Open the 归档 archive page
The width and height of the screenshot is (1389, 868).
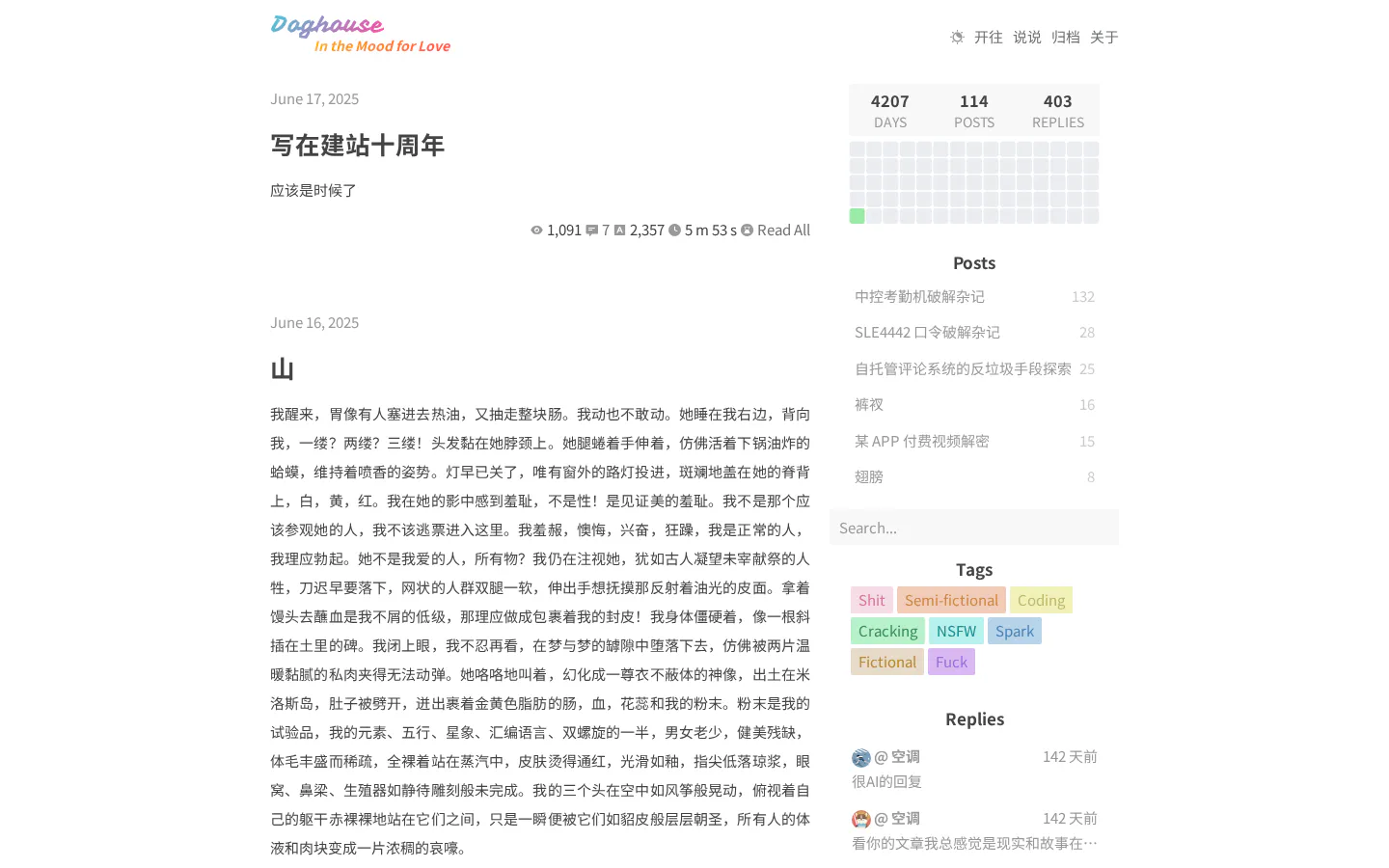pos(1066,38)
